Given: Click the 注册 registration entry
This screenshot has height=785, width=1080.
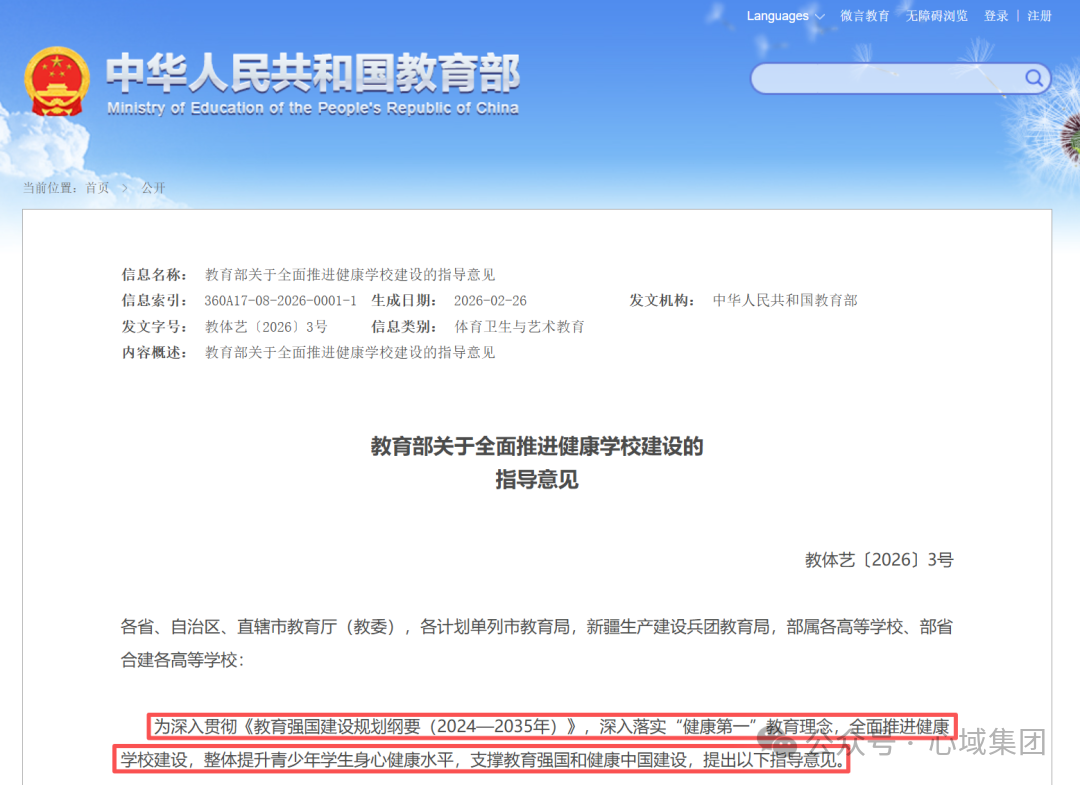Looking at the screenshot, I should (1039, 16).
